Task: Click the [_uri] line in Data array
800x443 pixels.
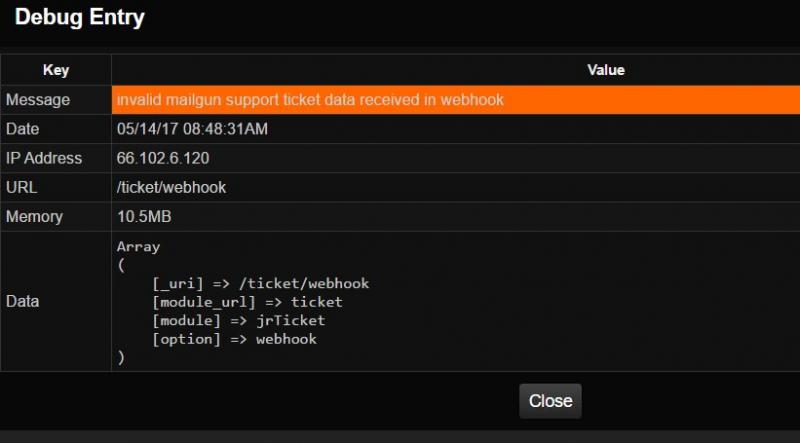Action: (x=260, y=283)
